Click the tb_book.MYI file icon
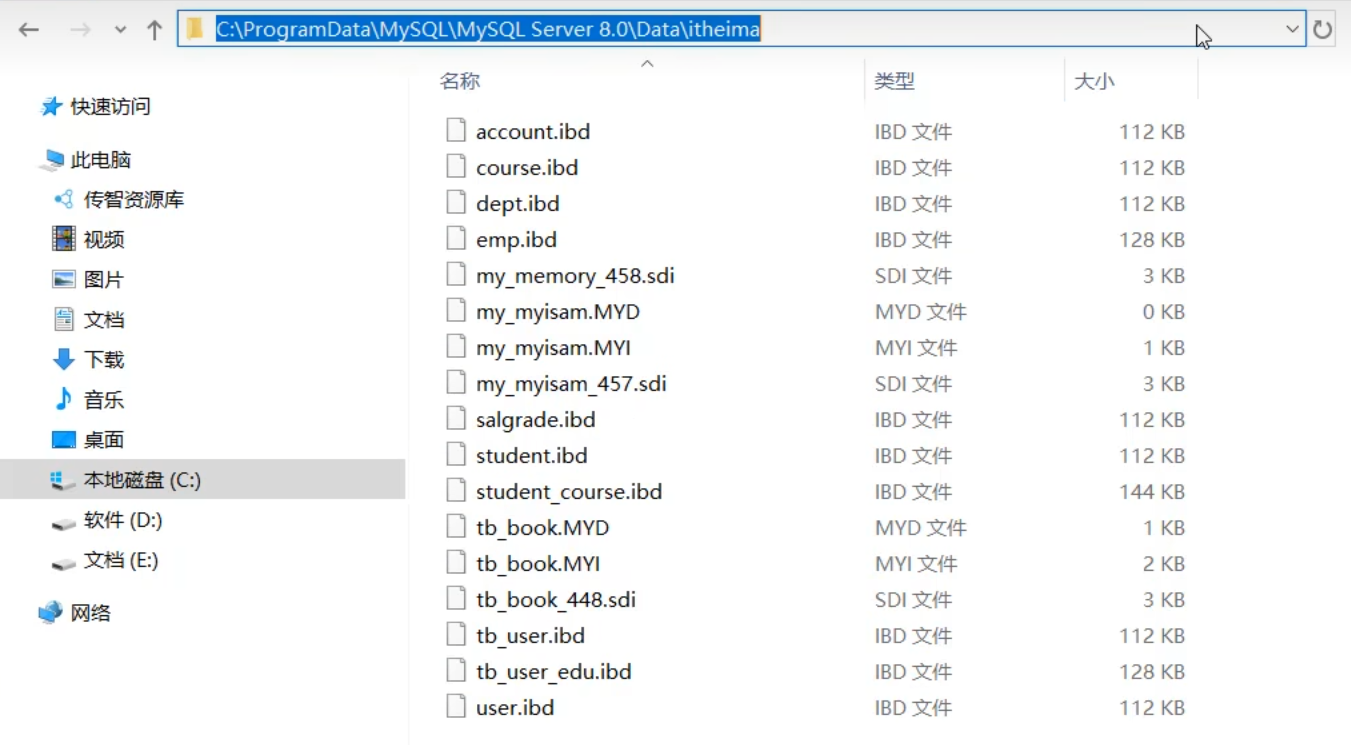 [456, 563]
